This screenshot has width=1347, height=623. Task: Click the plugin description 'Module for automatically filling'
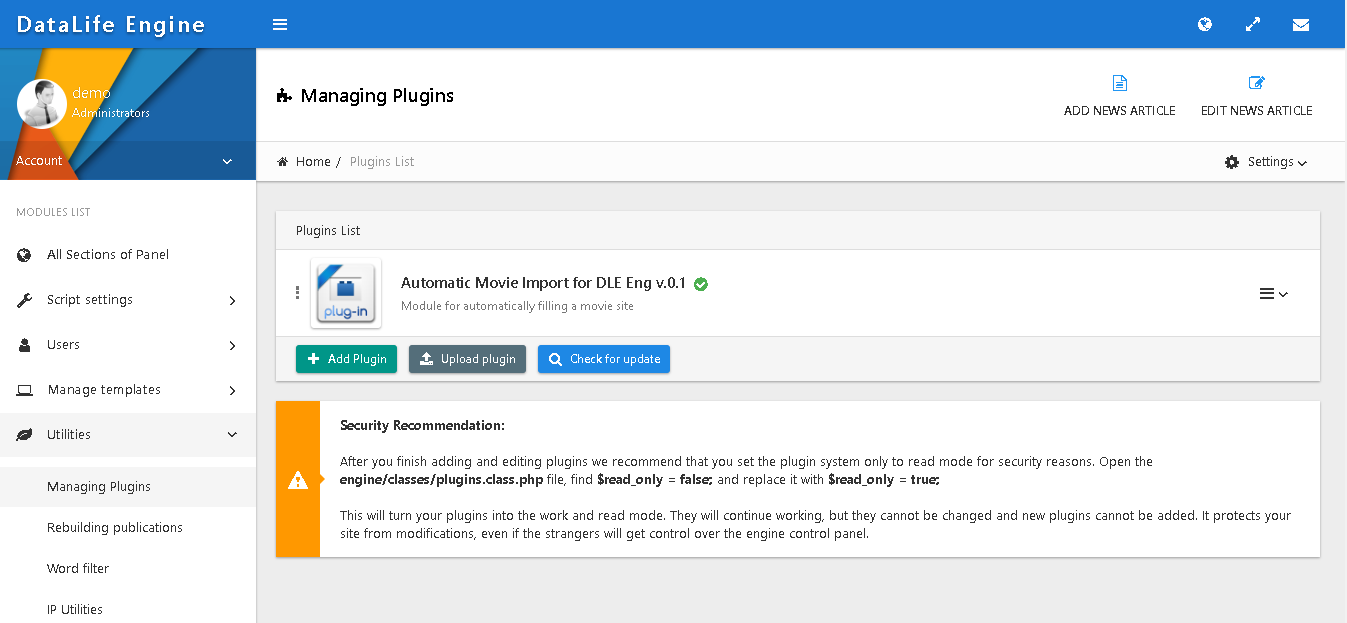click(517, 306)
